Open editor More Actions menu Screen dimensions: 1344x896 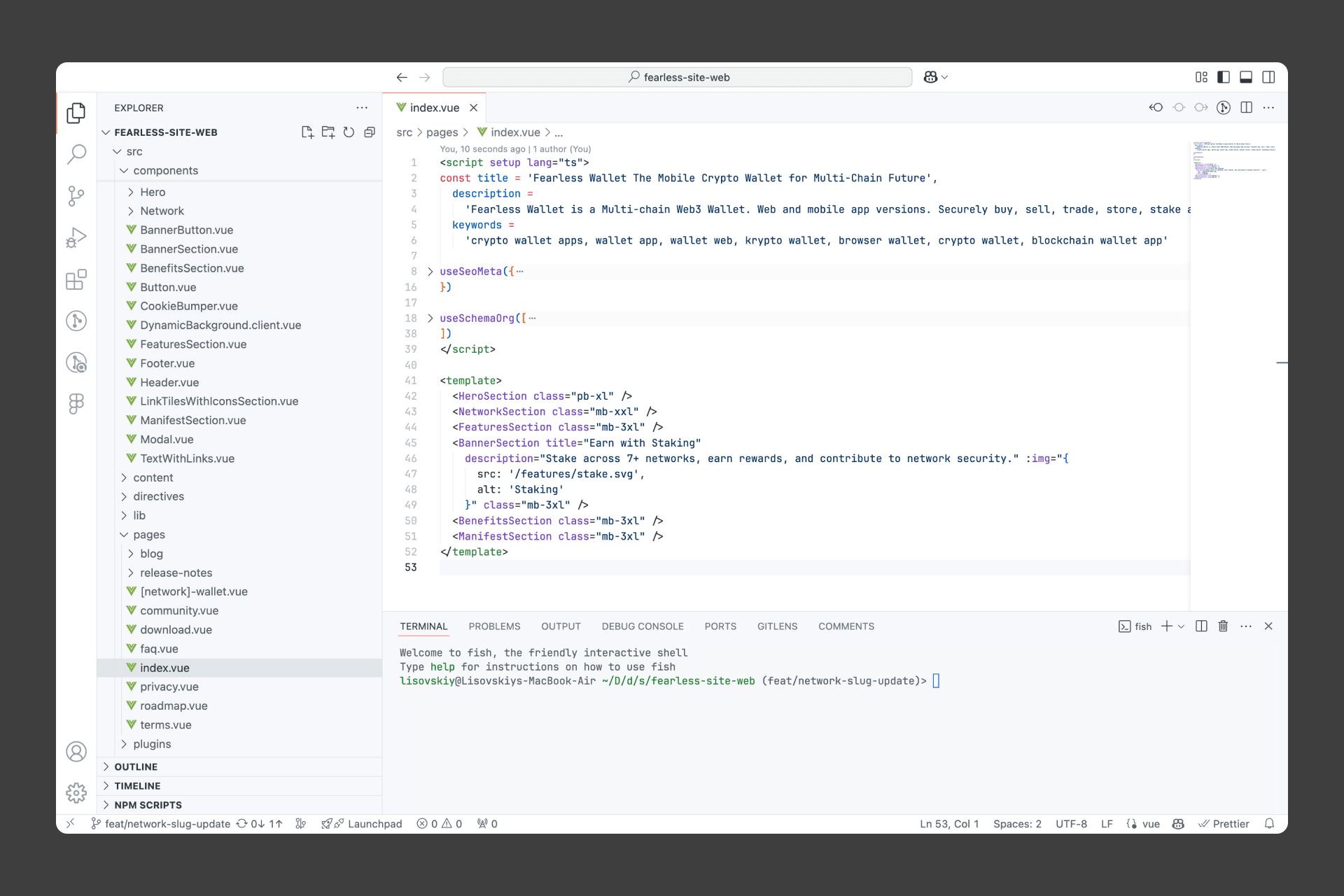[1268, 108]
